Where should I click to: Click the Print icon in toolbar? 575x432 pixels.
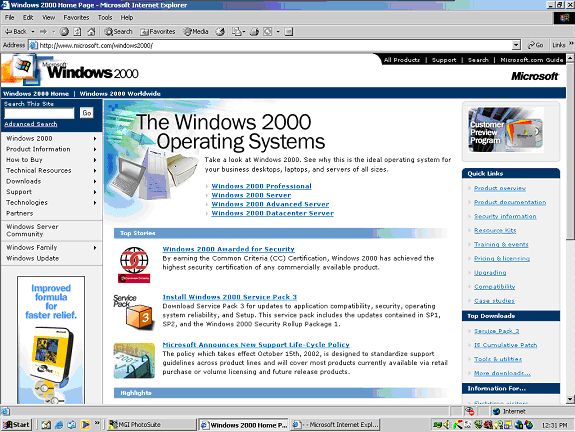[x=254, y=32]
